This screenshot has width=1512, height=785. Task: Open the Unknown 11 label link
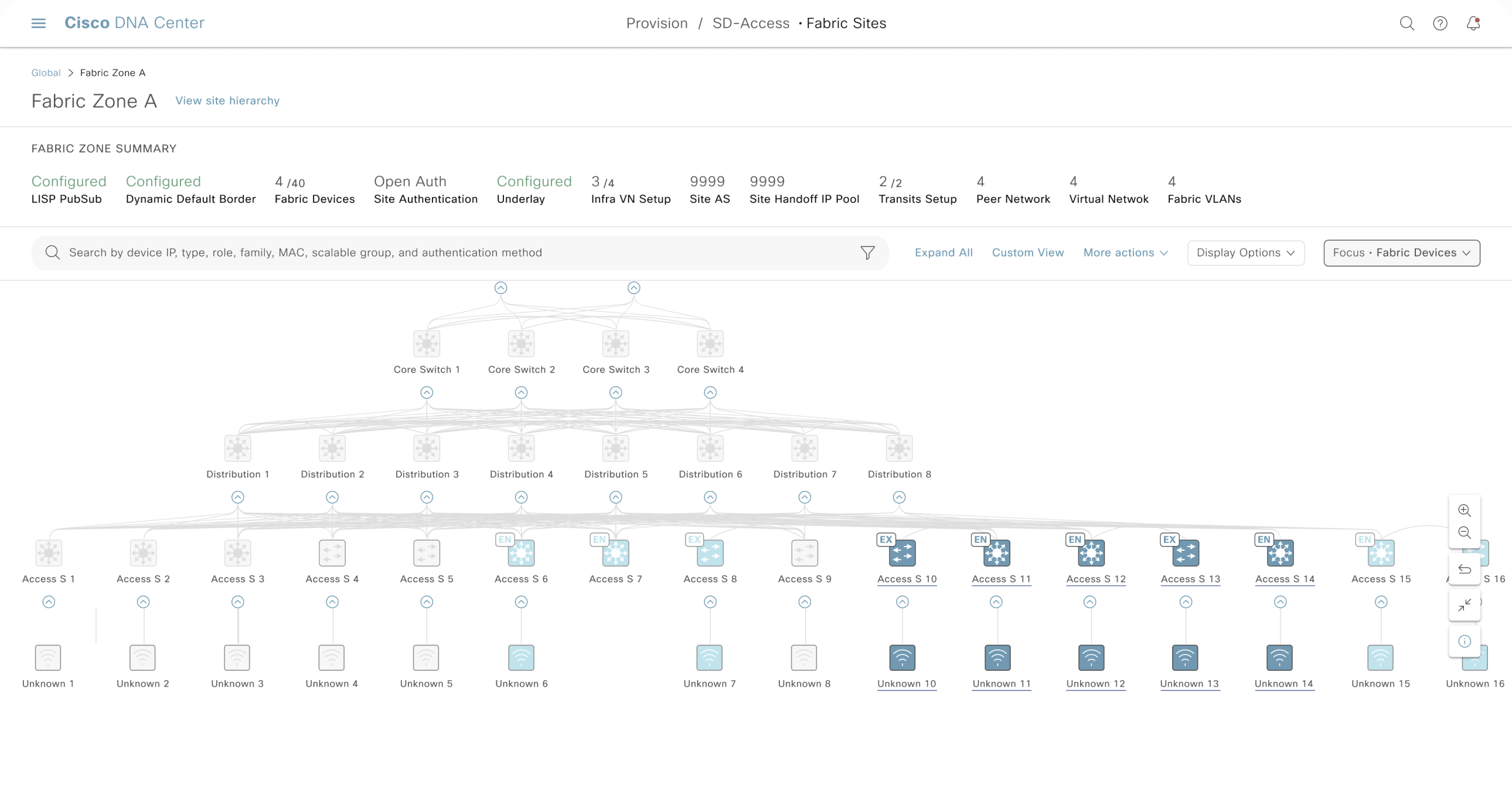[1002, 684]
